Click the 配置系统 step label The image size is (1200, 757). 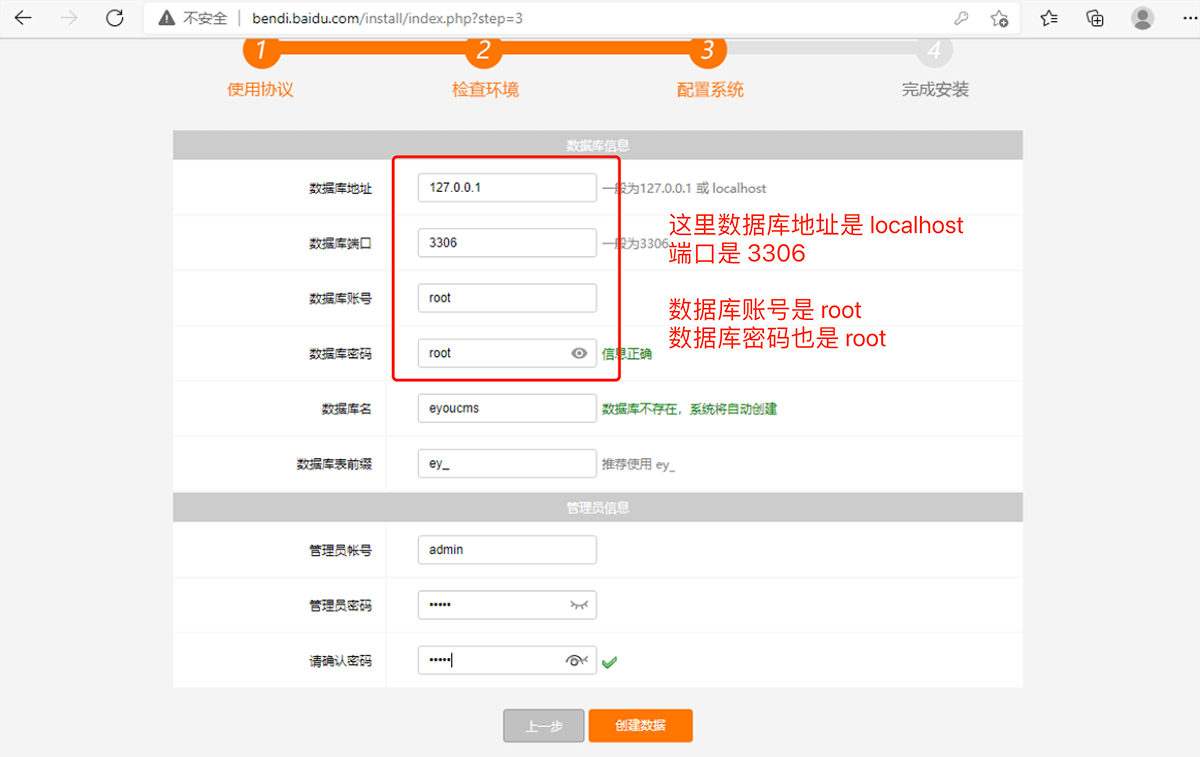pyautogui.click(x=710, y=89)
